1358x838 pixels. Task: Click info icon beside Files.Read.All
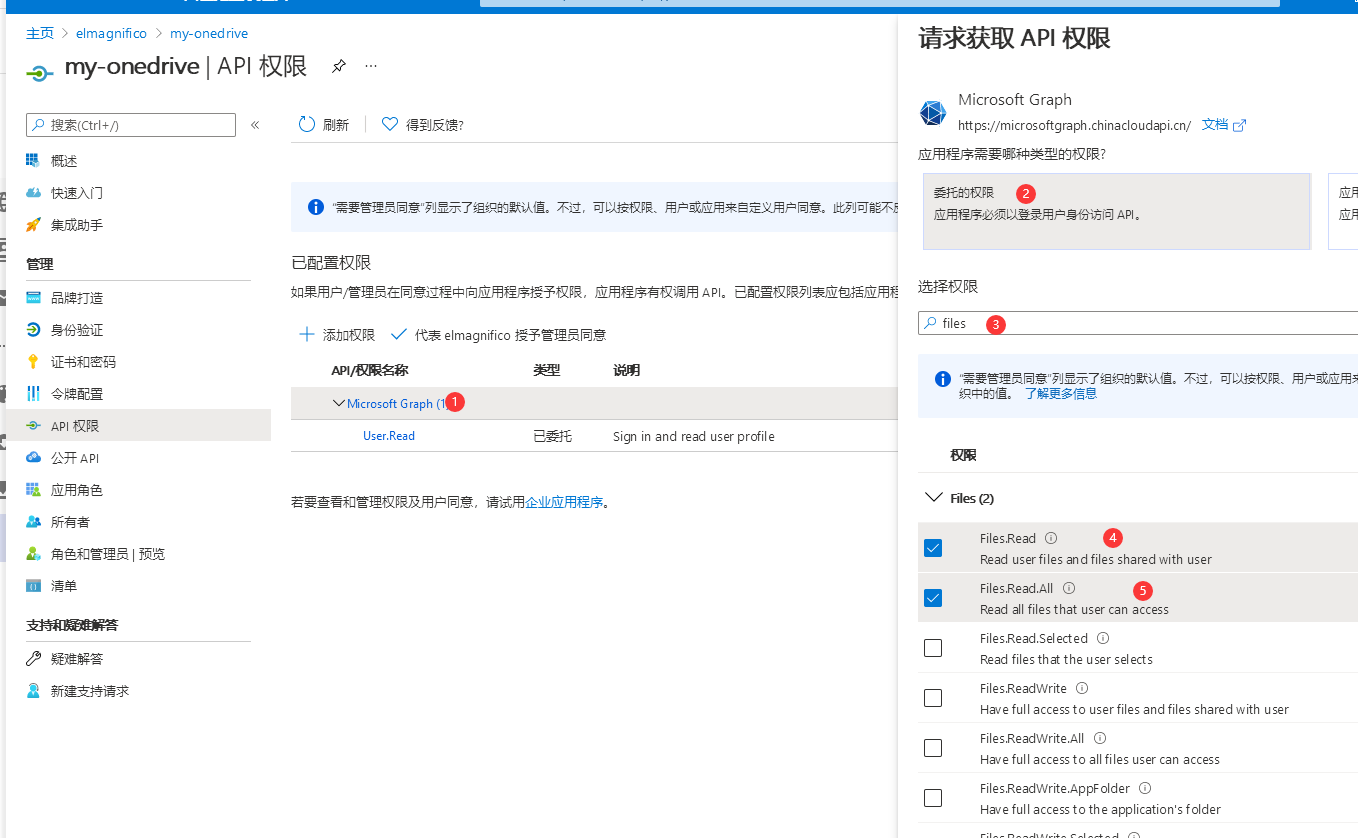point(1069,588)
